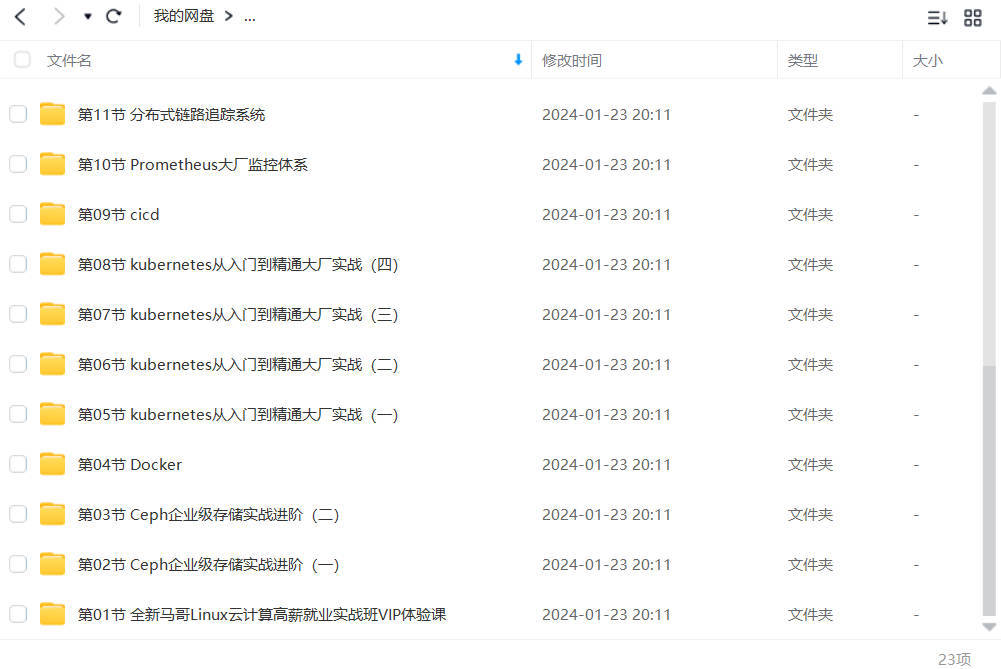Image resolution: width=1001 pixels, height=669 pixels.
Task: Click the scrollbar up arrow
Action: click(989, 91)
